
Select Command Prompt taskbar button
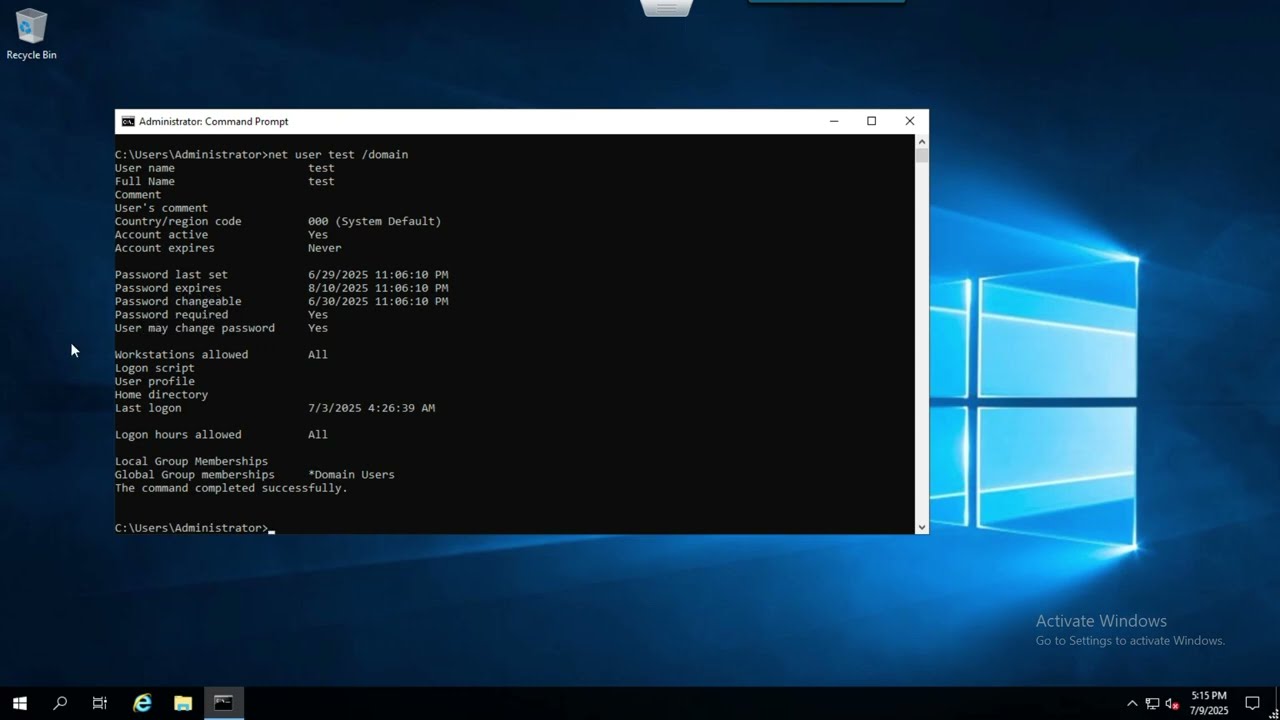tap(223, 703)
